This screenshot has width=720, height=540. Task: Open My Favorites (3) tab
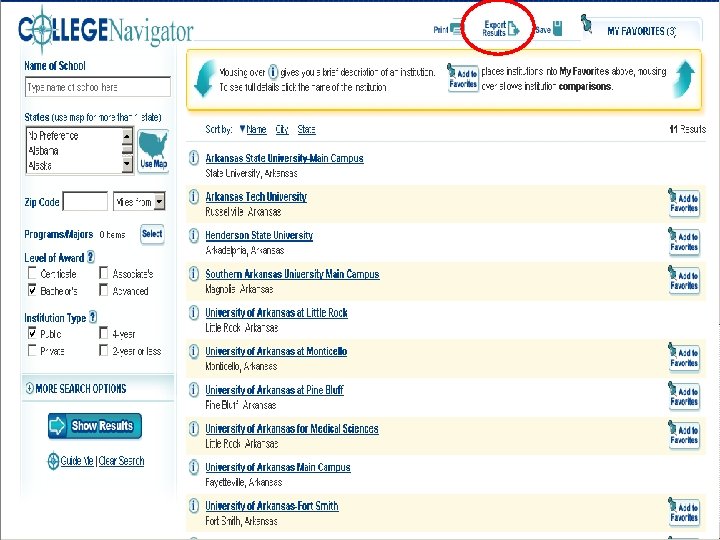641,31
